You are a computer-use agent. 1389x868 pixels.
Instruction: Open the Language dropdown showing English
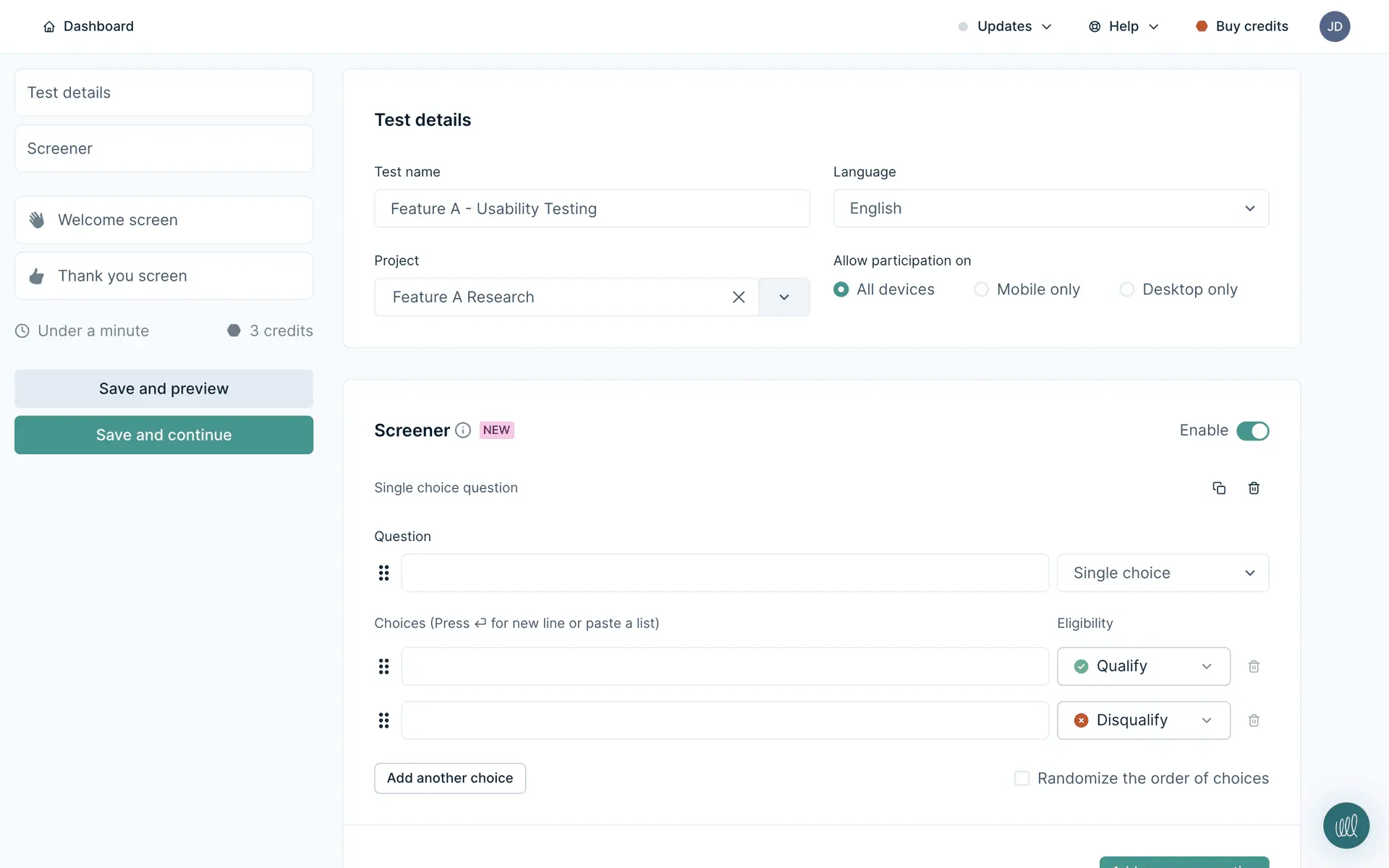click(1050, 208)
